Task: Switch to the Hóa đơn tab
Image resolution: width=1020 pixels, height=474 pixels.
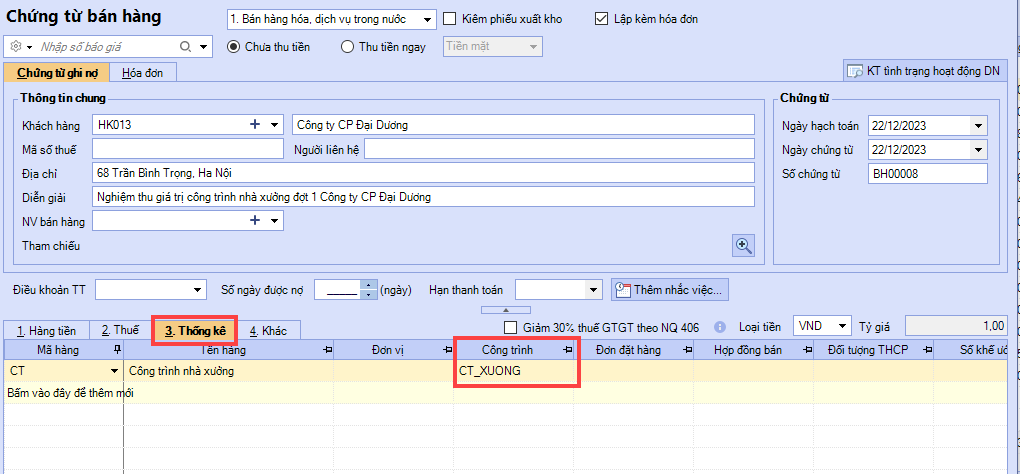Action: point(143,72)
